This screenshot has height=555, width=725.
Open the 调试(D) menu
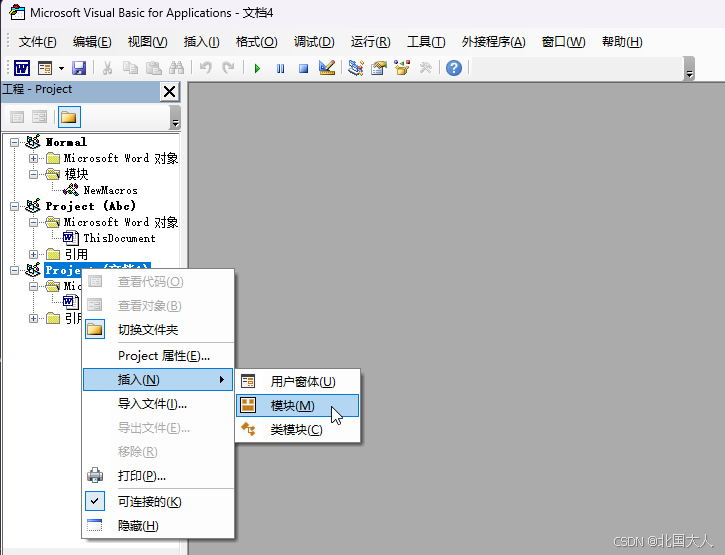point(314,42)
